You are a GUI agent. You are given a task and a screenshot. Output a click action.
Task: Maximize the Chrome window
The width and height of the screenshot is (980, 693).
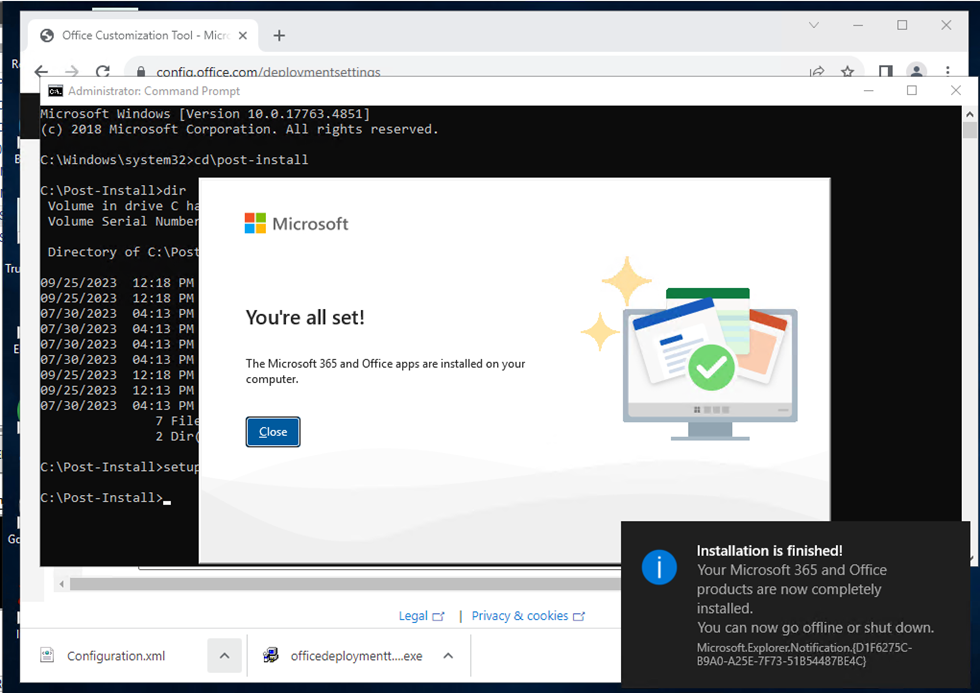pyautogui.click(x=902, y=25)
